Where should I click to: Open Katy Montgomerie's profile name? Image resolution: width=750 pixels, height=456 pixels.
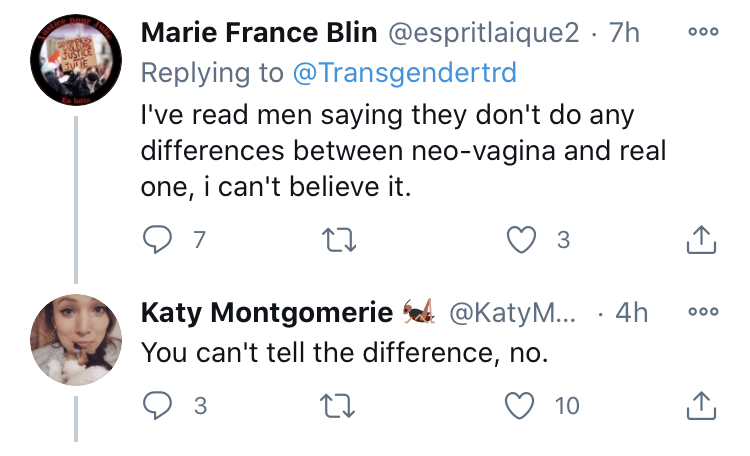click(x=267, y=313)
